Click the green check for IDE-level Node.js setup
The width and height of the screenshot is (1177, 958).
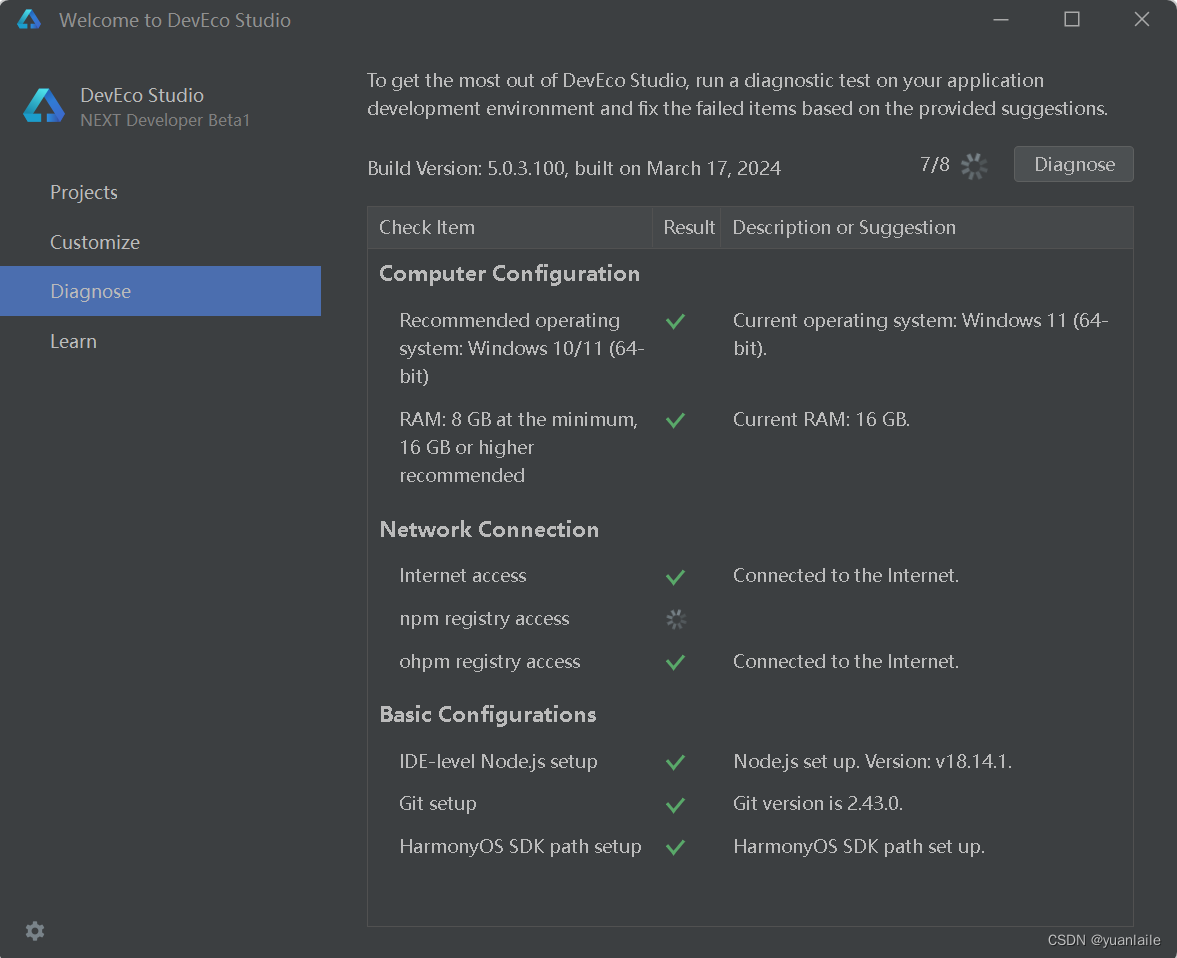[675, 762]
